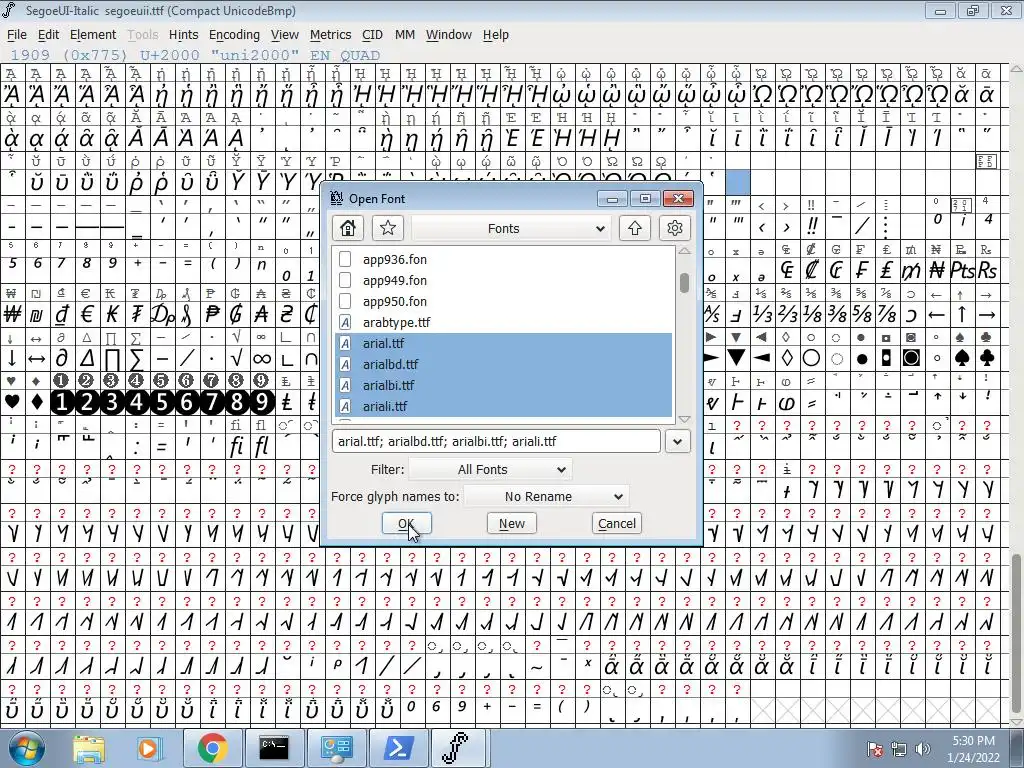Open file dialog gear settings menu
Viewport: 1024px width, 768px height.
coord(675,228)
